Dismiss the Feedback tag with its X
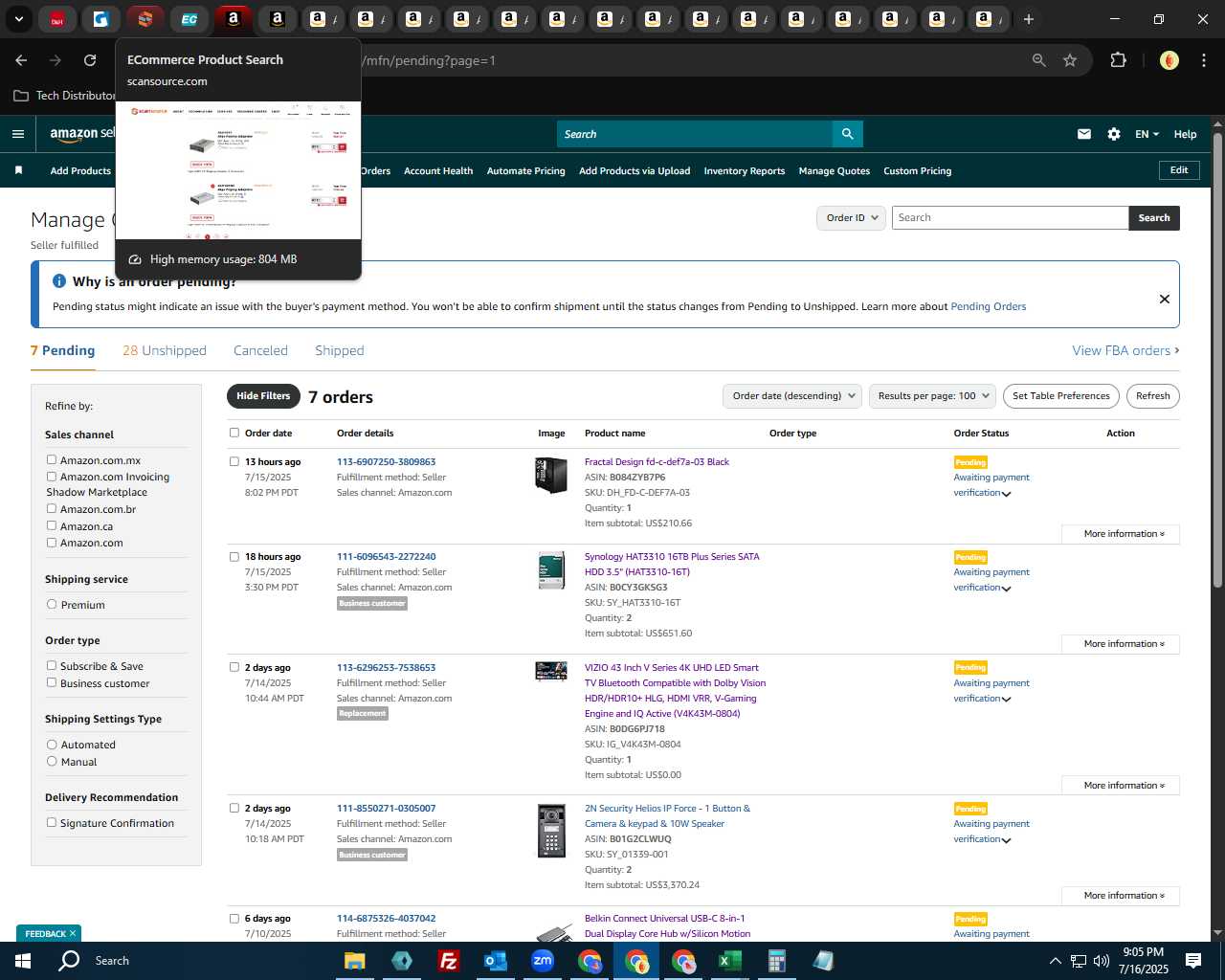This screenshot has height=980, width=1225. pos(73,933)
